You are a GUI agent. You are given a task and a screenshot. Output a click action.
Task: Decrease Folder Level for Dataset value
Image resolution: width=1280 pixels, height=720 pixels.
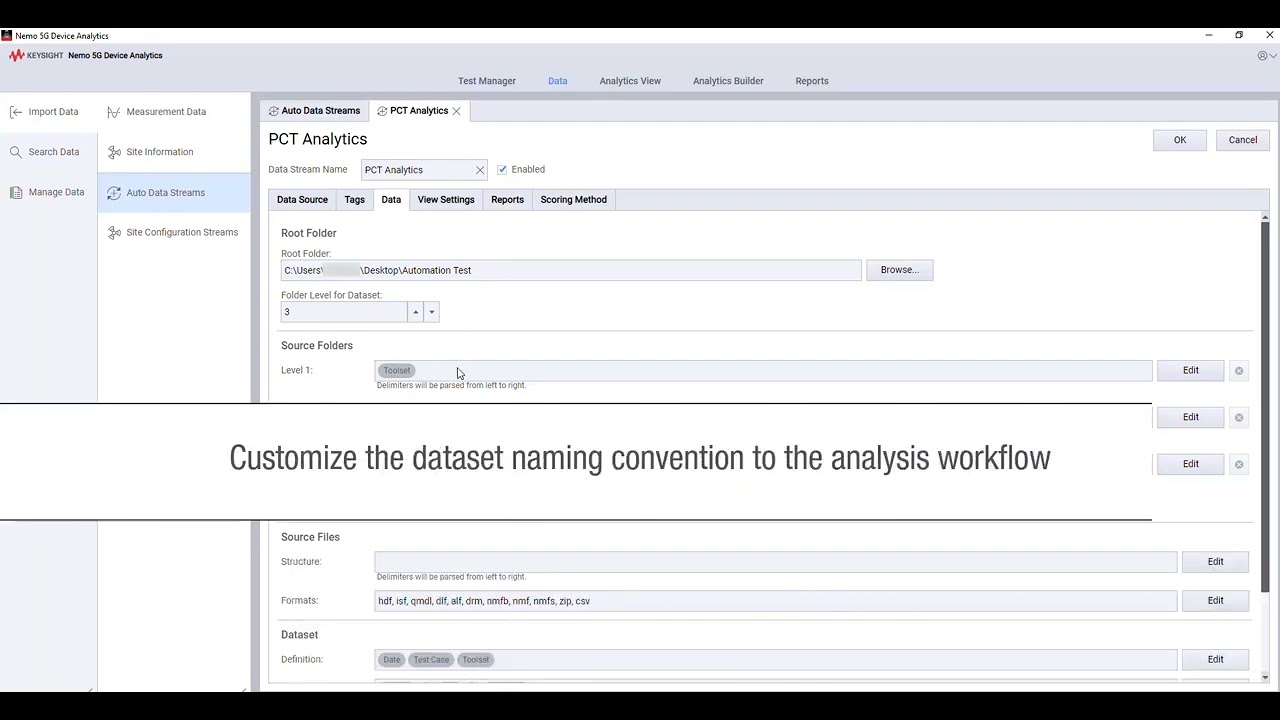coord(432,313)
